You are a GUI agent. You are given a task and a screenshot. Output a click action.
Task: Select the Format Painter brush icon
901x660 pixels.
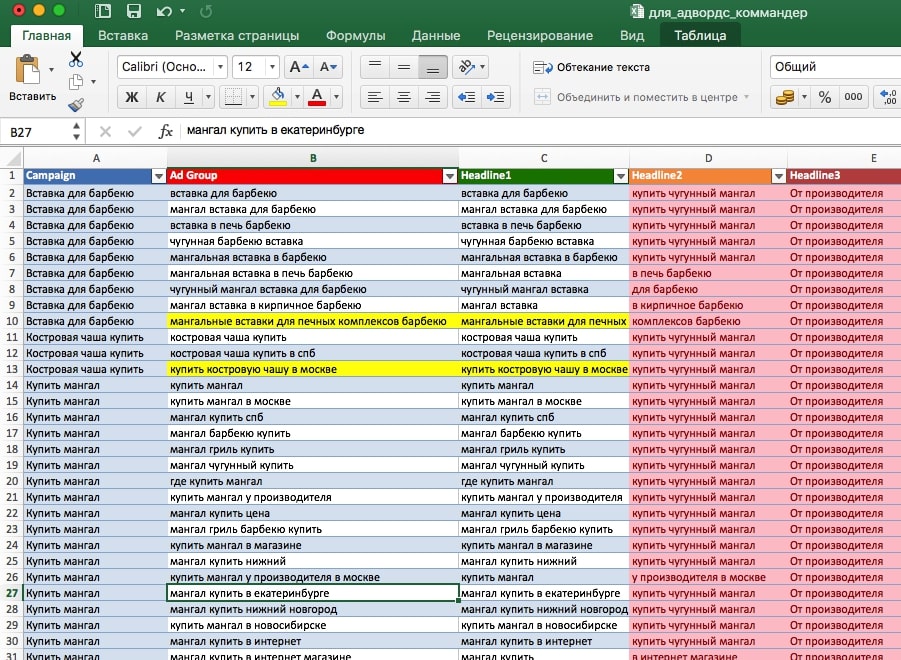pos(76,104)
